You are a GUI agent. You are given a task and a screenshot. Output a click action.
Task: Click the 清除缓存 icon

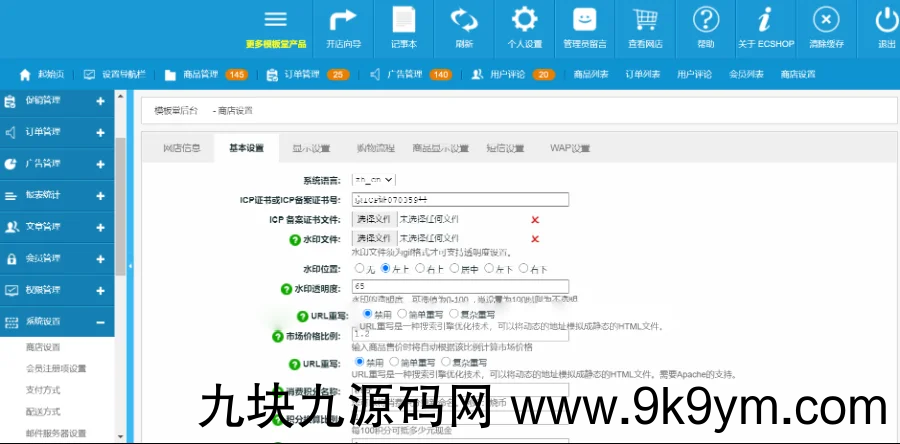[x=825, y=21]
